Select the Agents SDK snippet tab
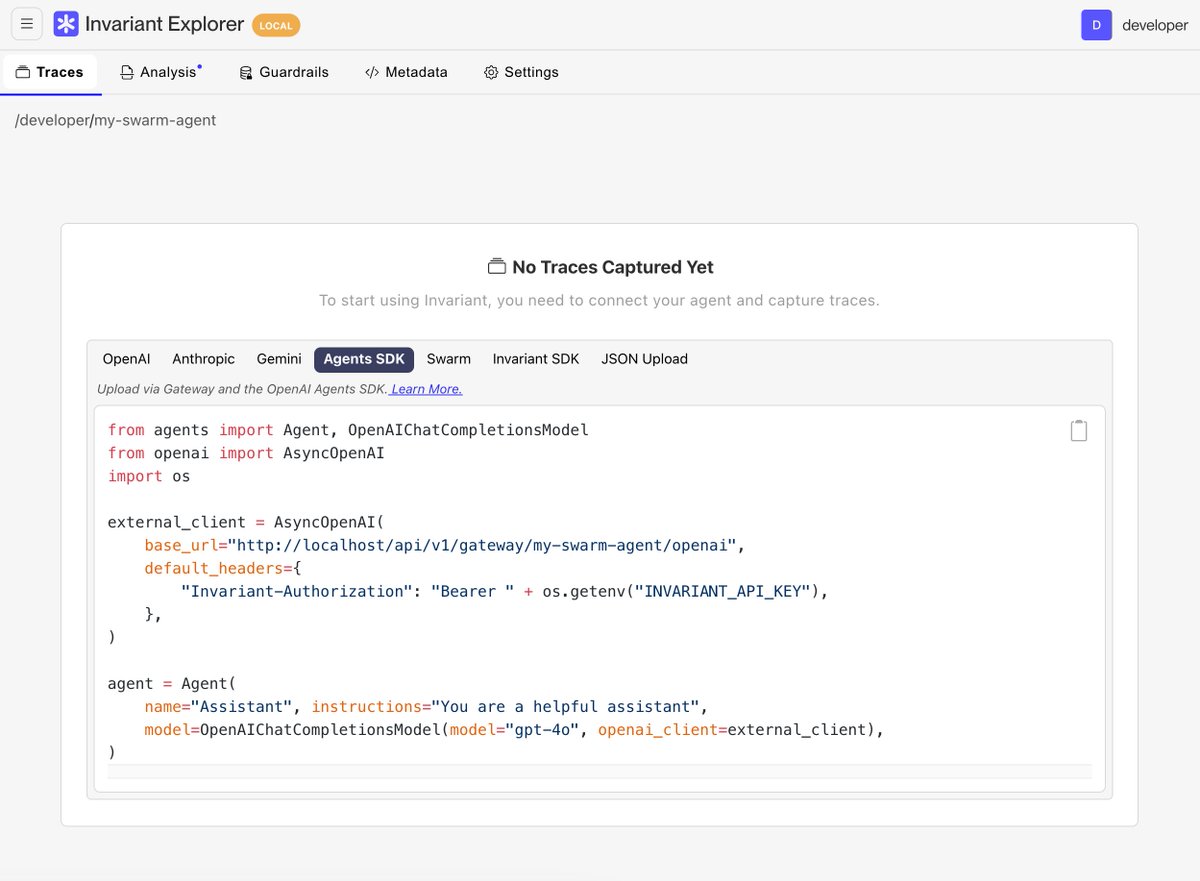This screenshot has width=1200, height=881. click(x=364, y=359)
